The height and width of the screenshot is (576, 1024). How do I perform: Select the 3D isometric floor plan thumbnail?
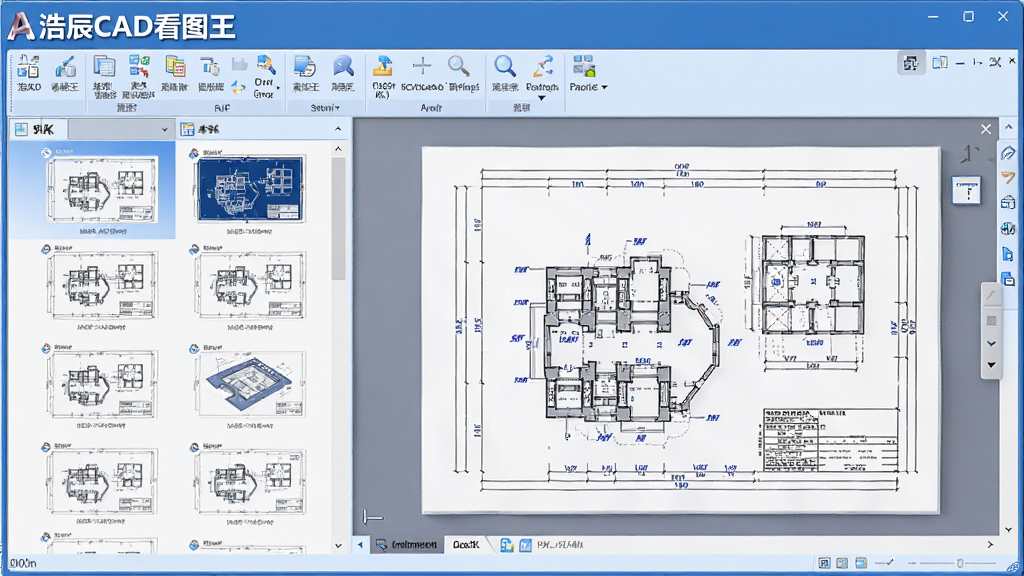tap(250, 384)
